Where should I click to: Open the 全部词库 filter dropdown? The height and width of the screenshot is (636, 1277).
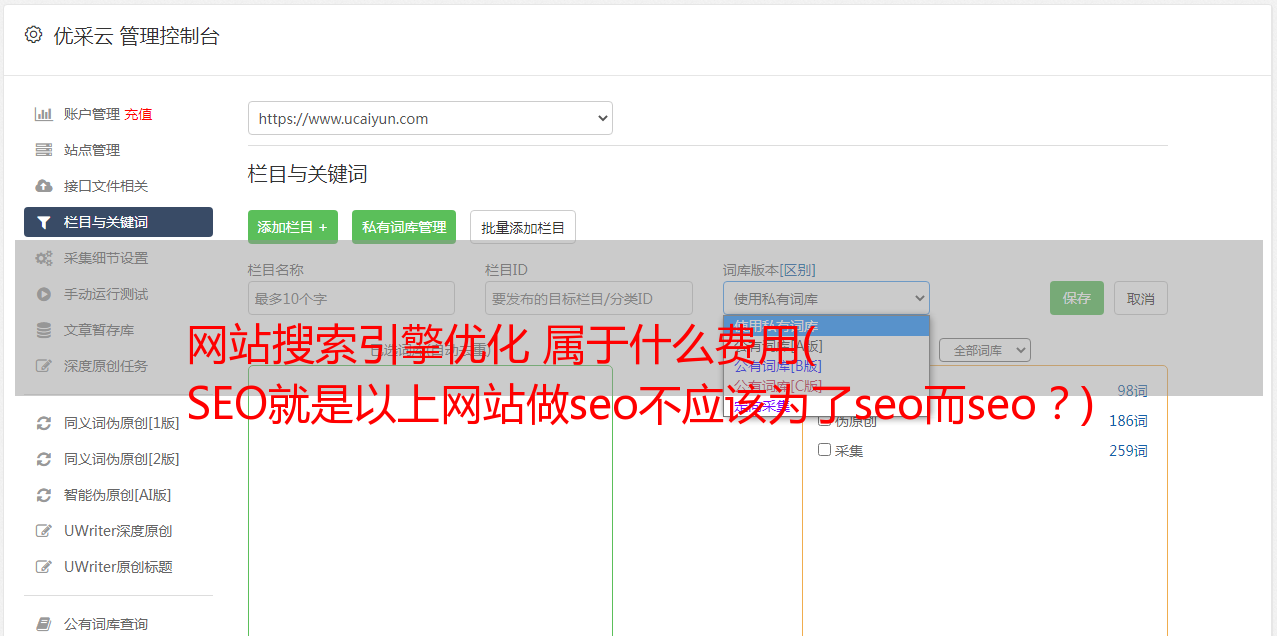[984, 350]
